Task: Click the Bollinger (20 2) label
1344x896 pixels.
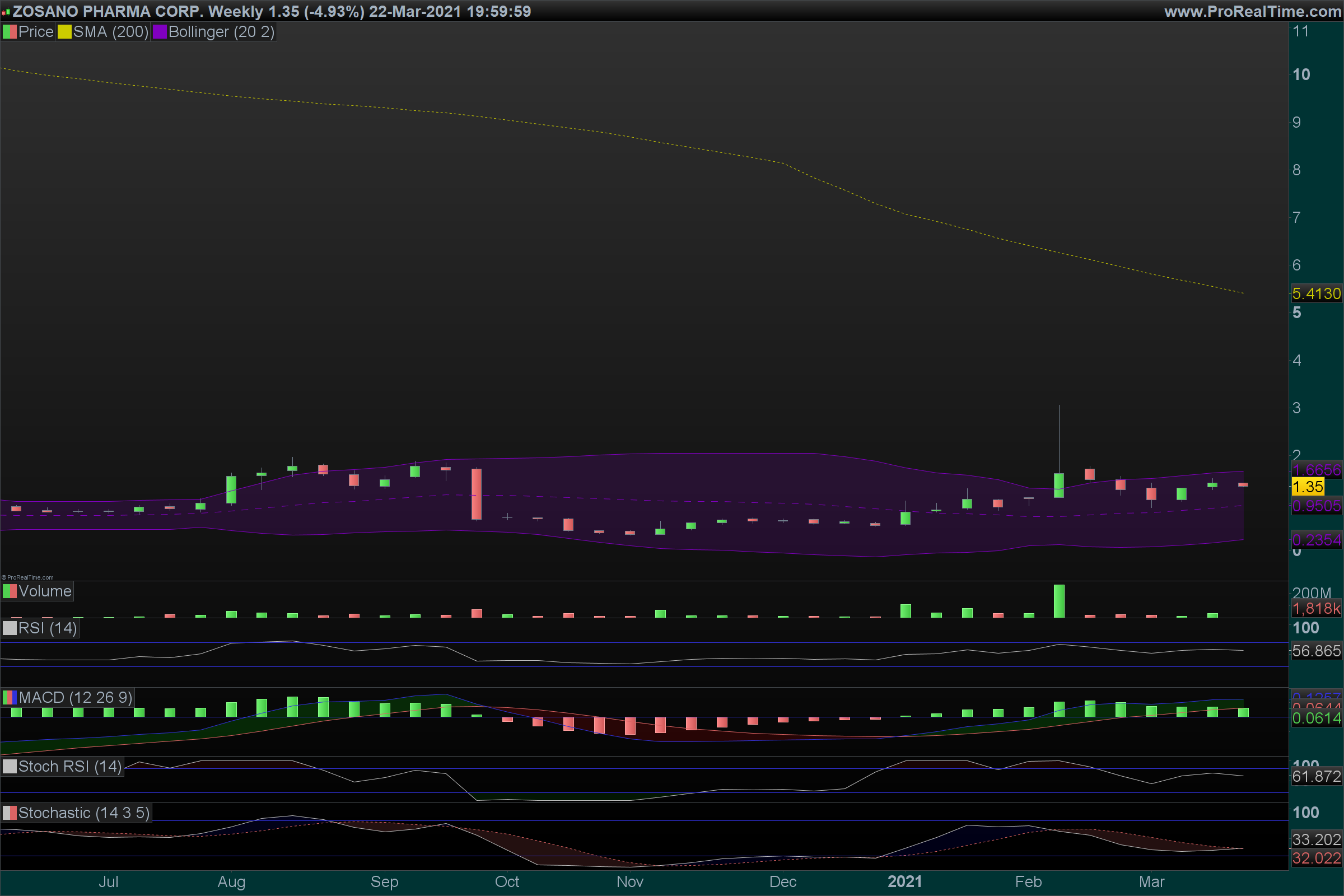Action: (221, 32)
